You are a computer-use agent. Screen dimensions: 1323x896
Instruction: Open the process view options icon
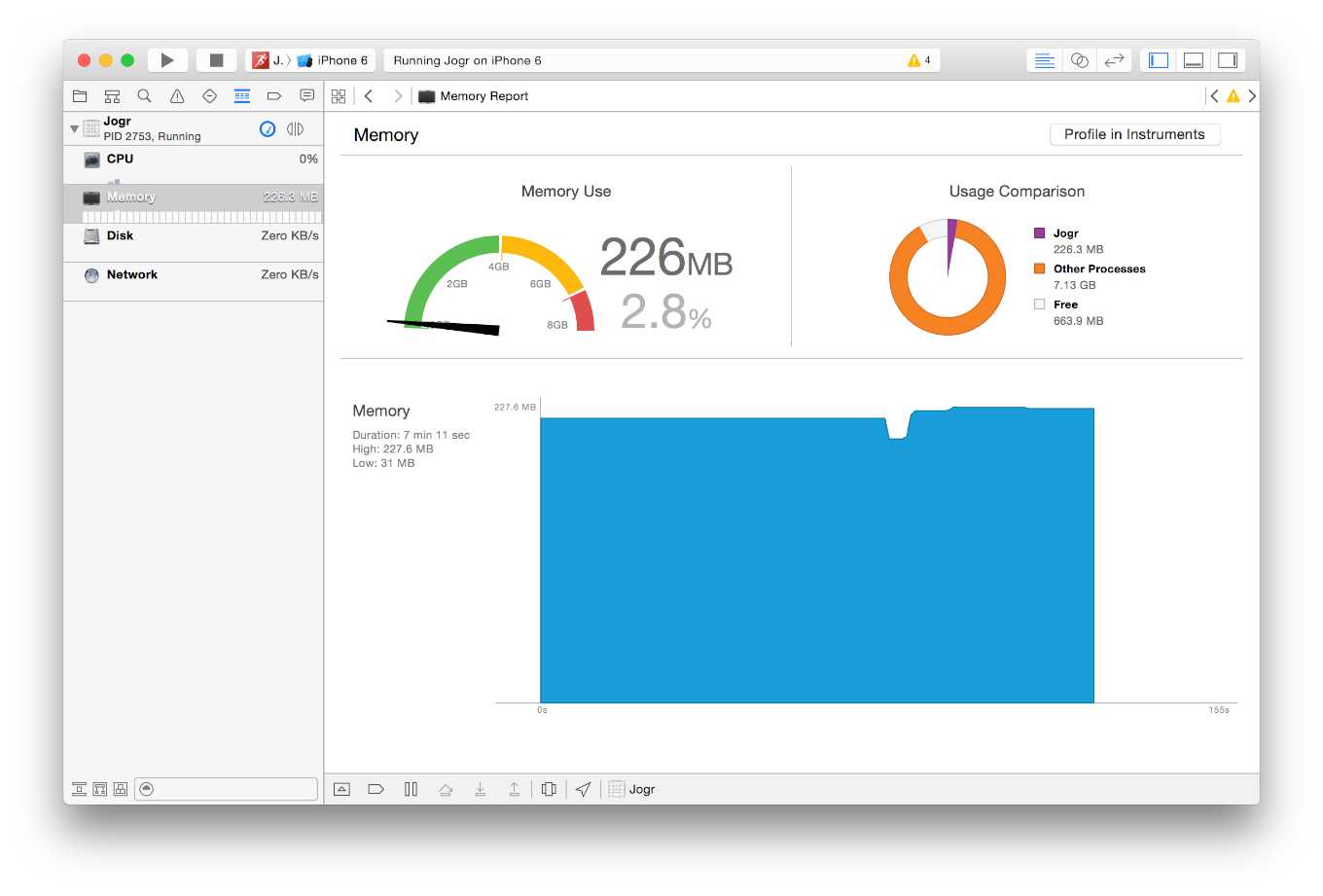pos(296,128)
